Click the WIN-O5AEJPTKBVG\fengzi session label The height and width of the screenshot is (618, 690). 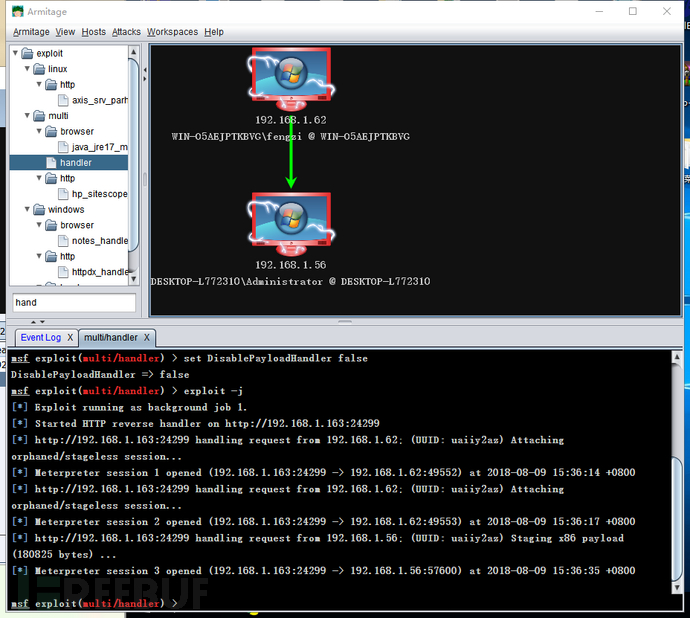[x=291, y=136]
